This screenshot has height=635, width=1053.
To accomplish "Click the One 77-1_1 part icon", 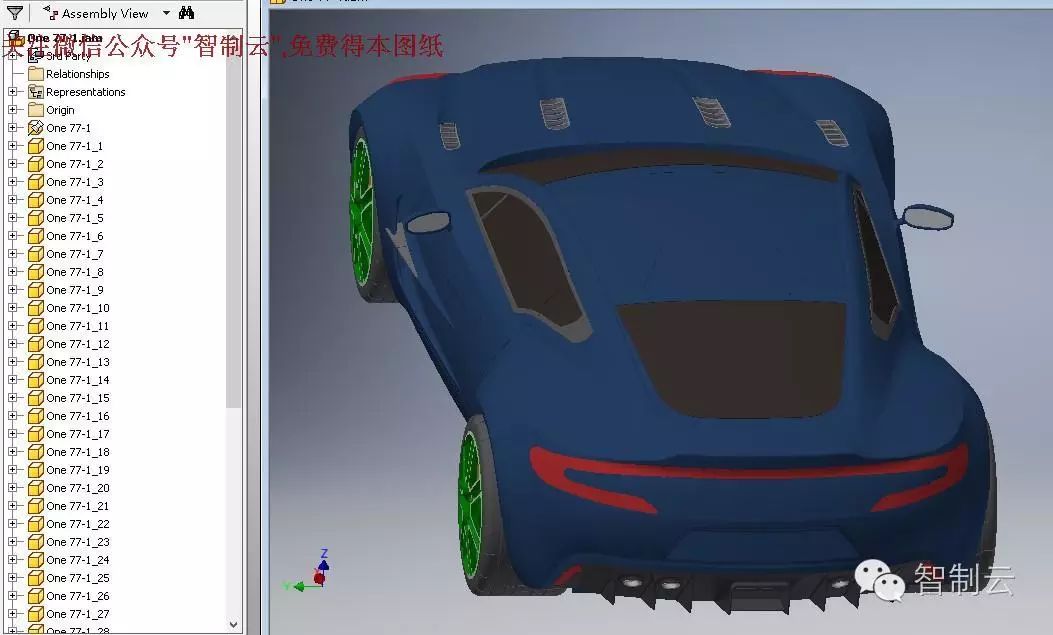I will (36, 146).
